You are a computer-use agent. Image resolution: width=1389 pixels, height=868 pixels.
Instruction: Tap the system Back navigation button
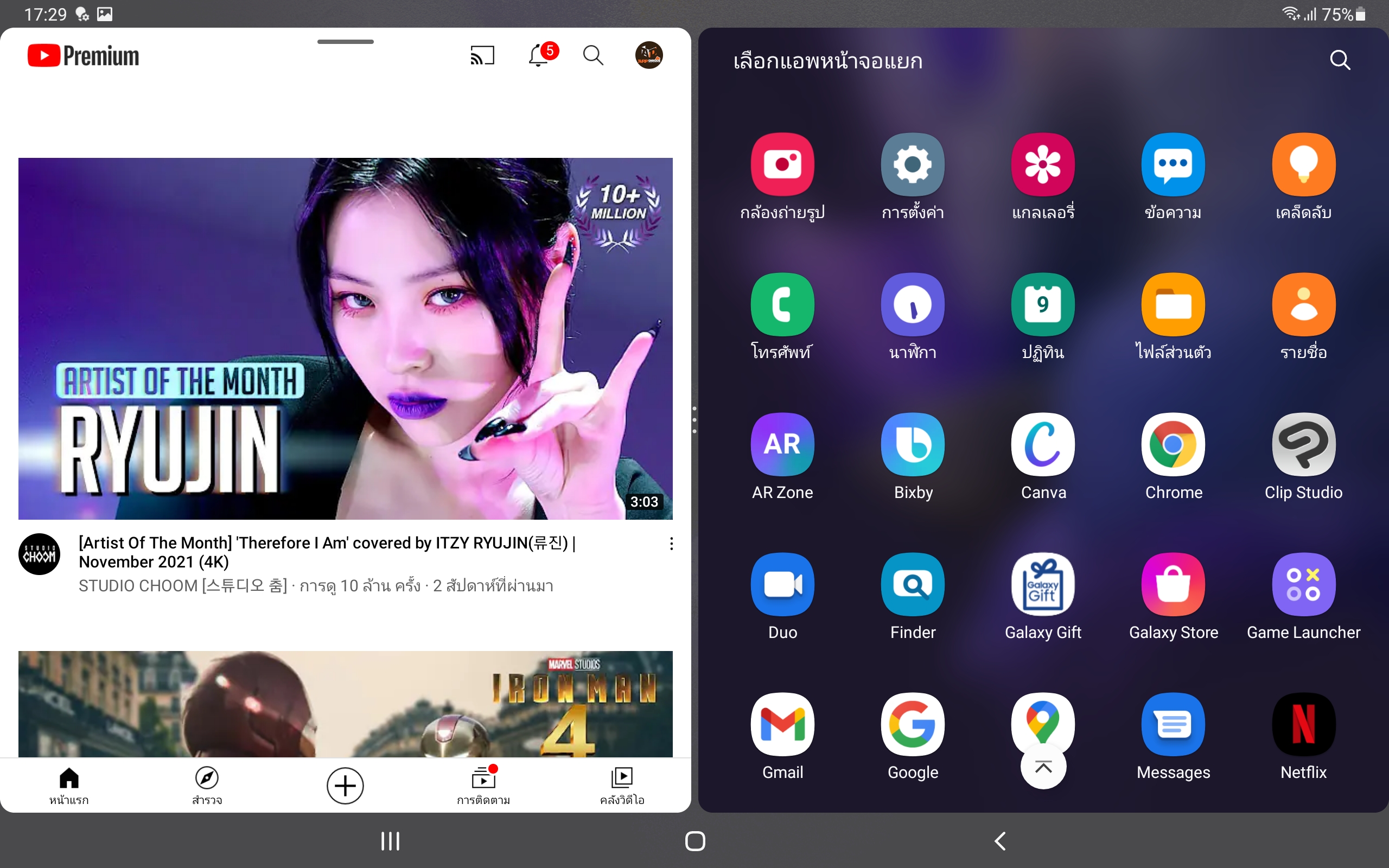(1000, 841)
